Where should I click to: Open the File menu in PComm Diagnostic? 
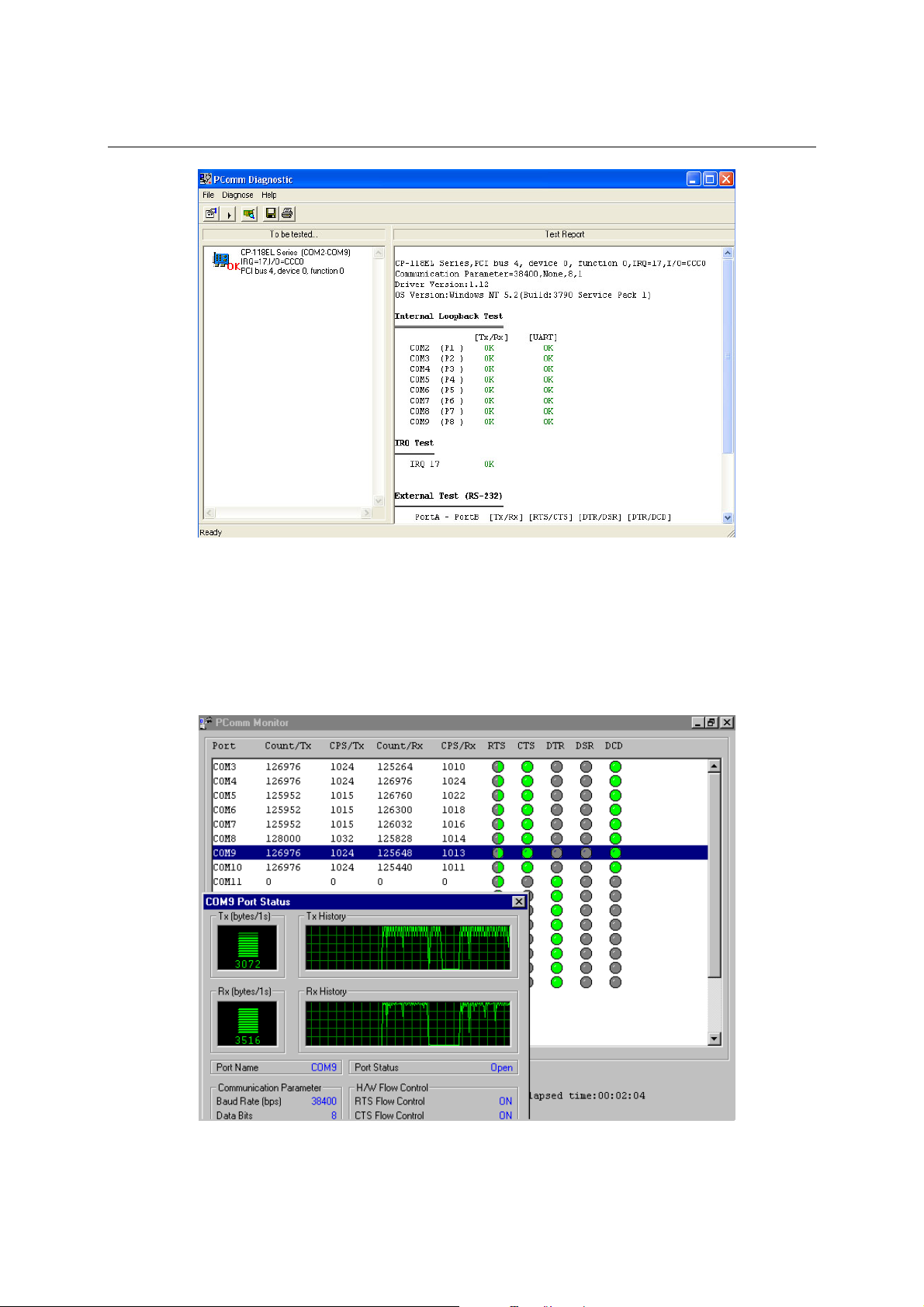click(208, 195)
